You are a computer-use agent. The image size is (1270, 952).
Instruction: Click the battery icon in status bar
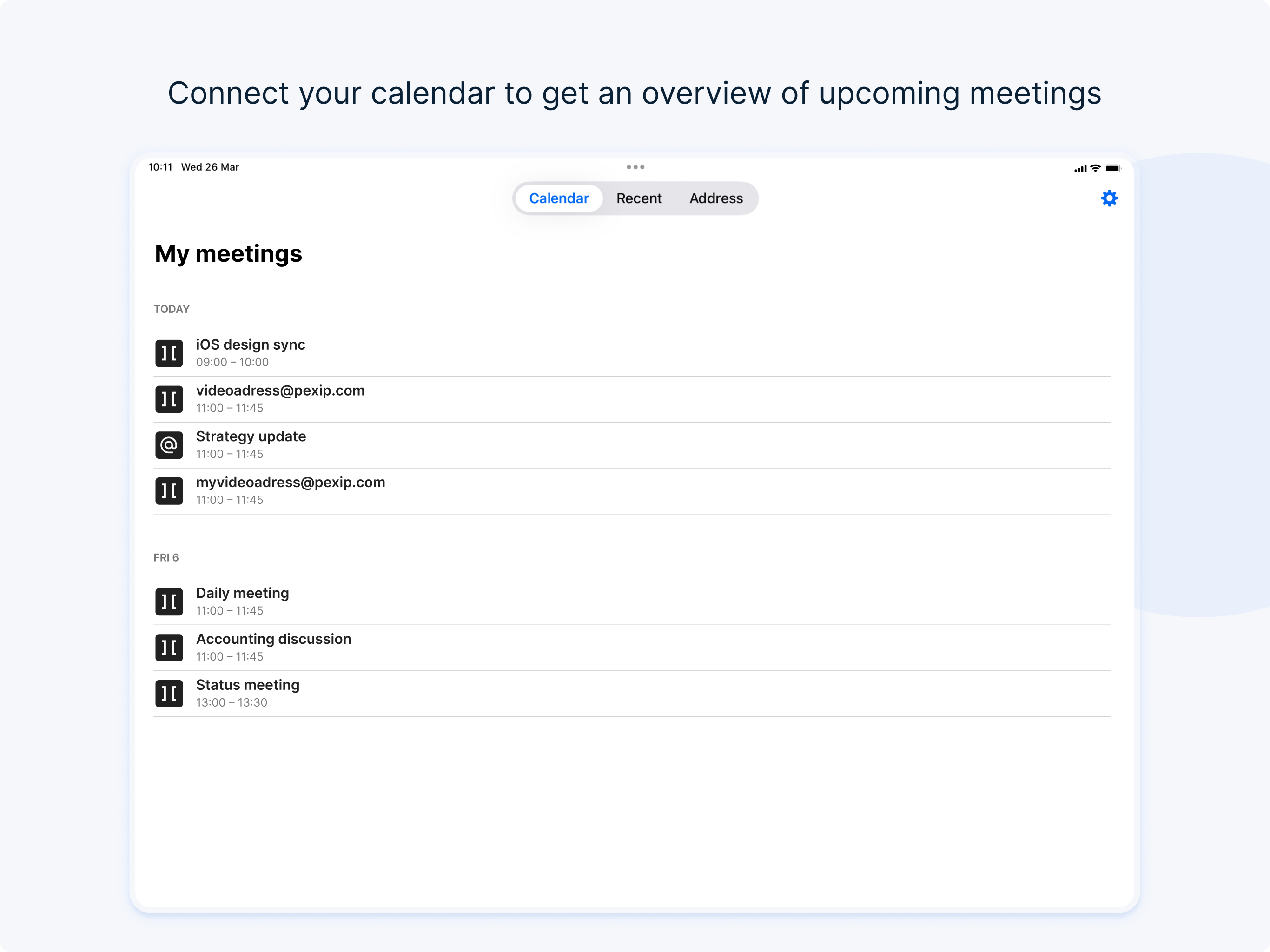(1112, 168)
